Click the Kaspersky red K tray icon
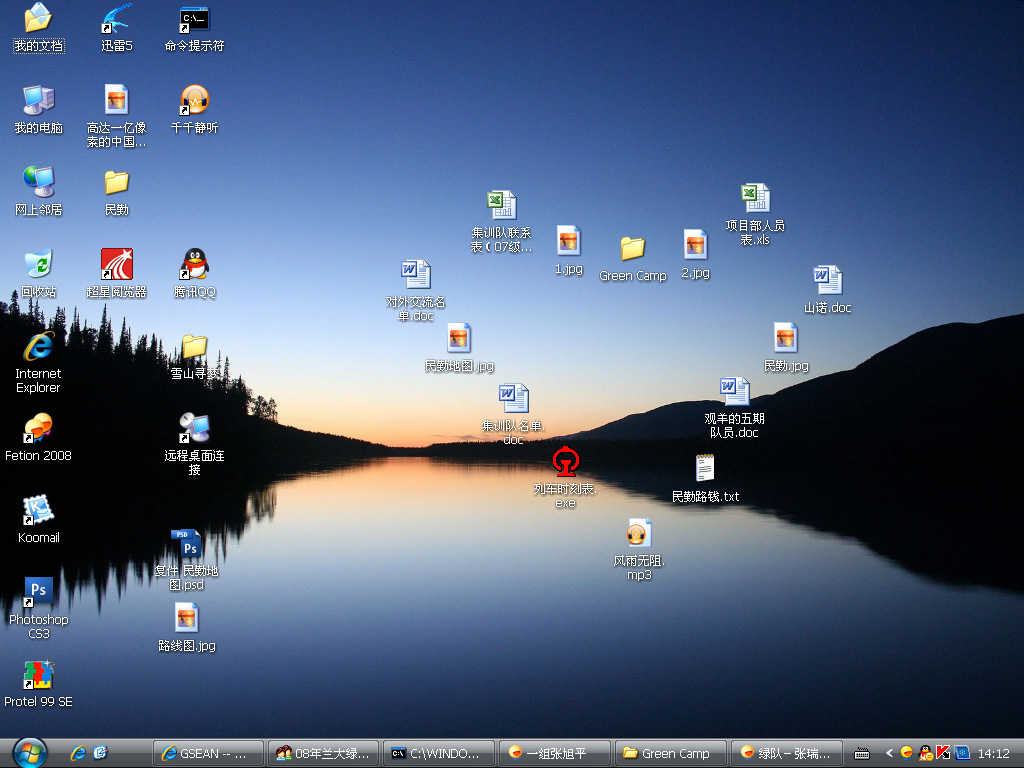Image resolution: width=1024 pixels, height=768 pixels. 943,753
